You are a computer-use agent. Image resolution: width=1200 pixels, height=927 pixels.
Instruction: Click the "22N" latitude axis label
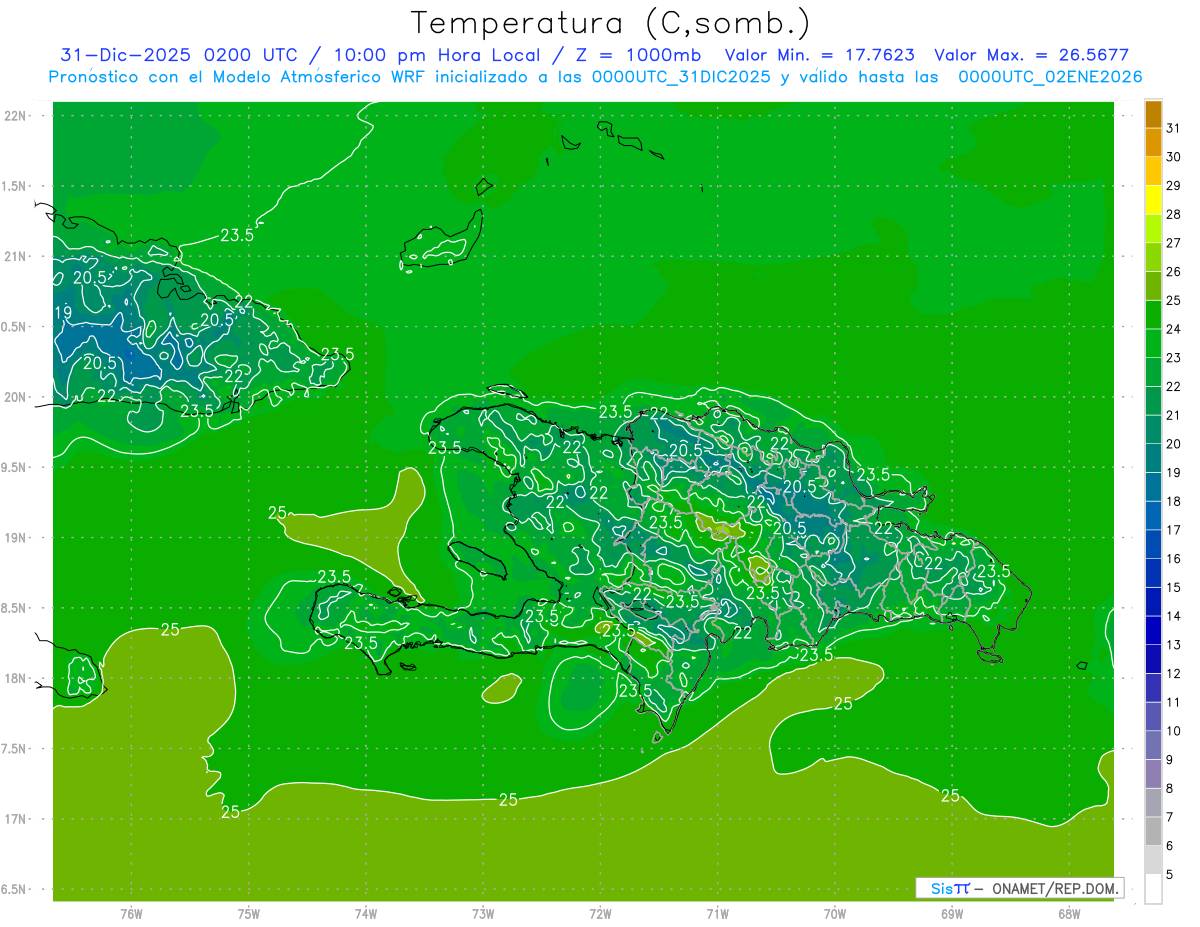16,116
